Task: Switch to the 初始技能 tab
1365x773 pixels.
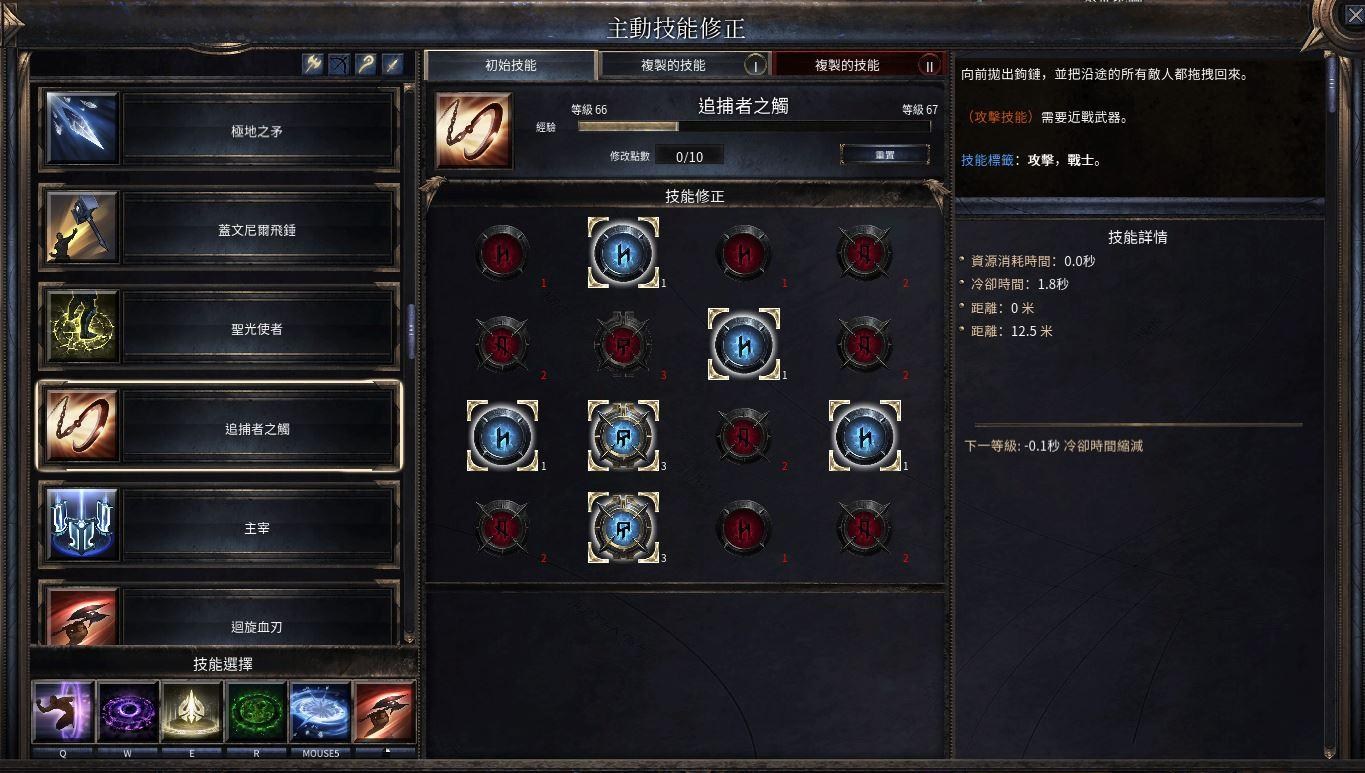Action: tap(511, 65)
